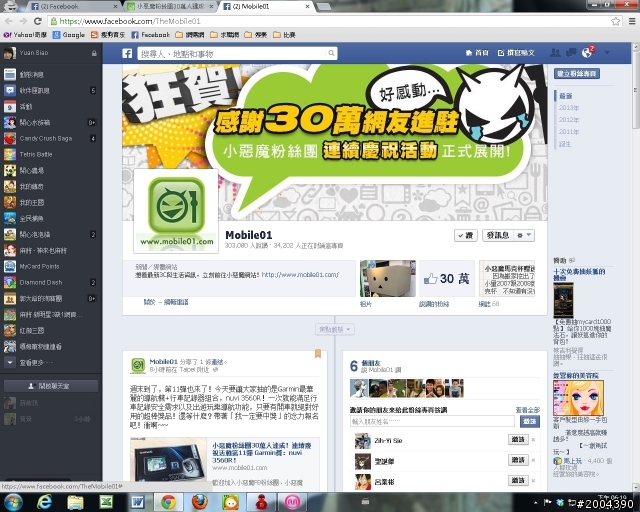
Task: Open the Garmin nuvi 3560R link thumbnail
Action: (169, 460)
